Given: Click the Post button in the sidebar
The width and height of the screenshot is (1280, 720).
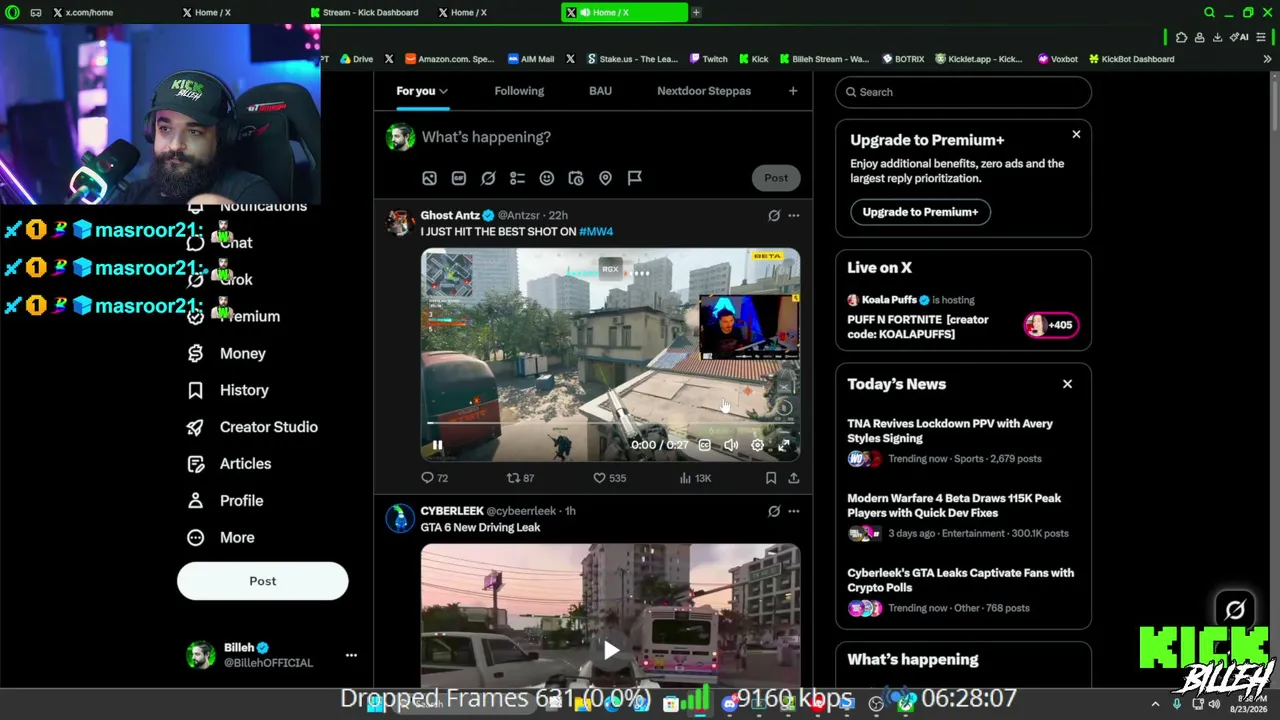Looking at the screenshot, I should 263,581.
